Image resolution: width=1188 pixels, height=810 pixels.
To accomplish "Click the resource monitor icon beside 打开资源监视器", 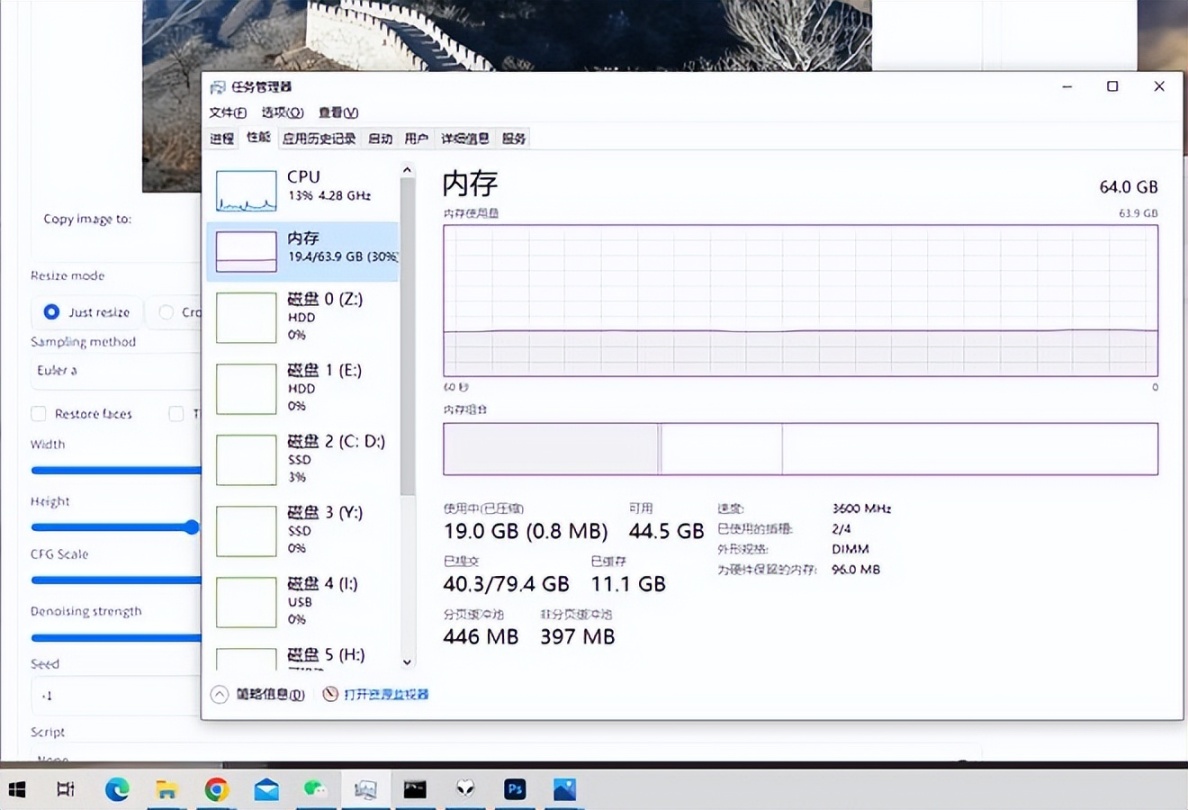I will 330,694.
